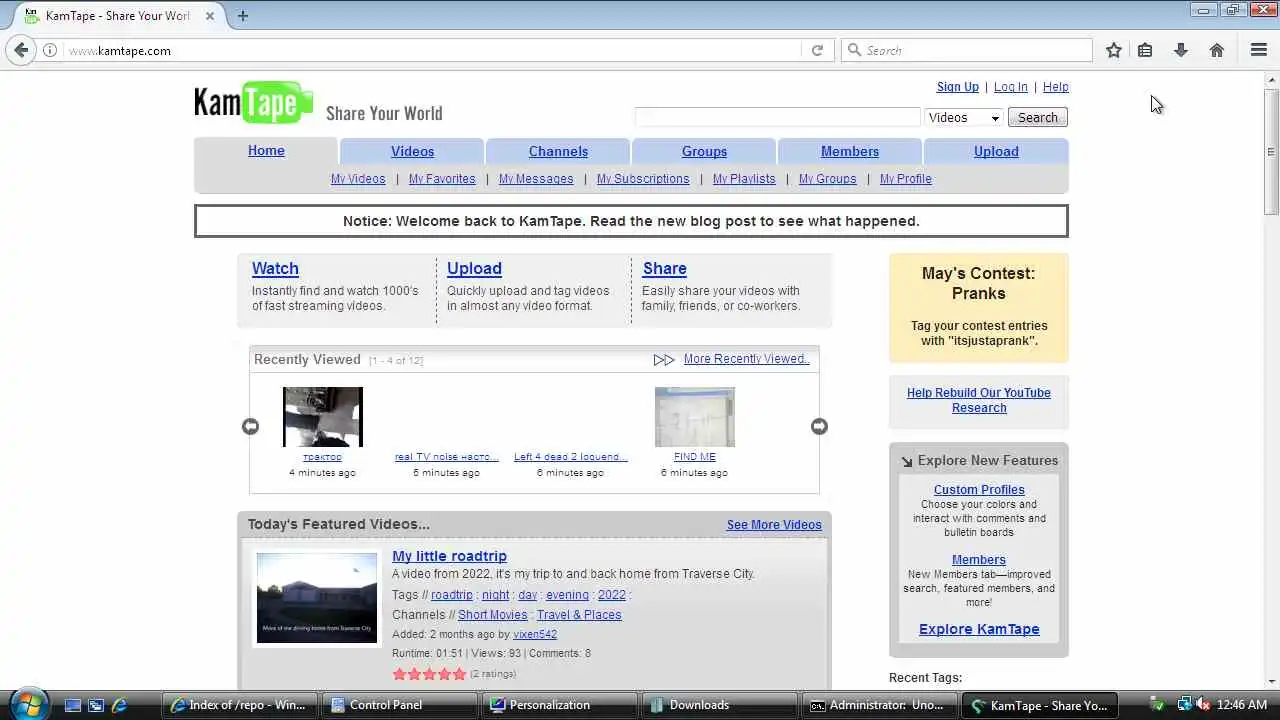Show previous recently viewed videos arrow
The image size is (1280, 720).
coord(250,426)
